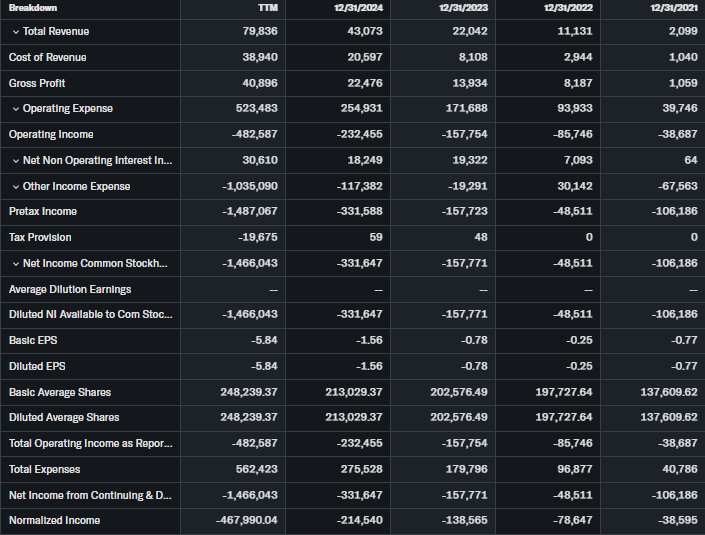The width and height of the screenshot is (705, 535).
Task: Select the 12/31/2024 column header
Action: pos(359,8)
